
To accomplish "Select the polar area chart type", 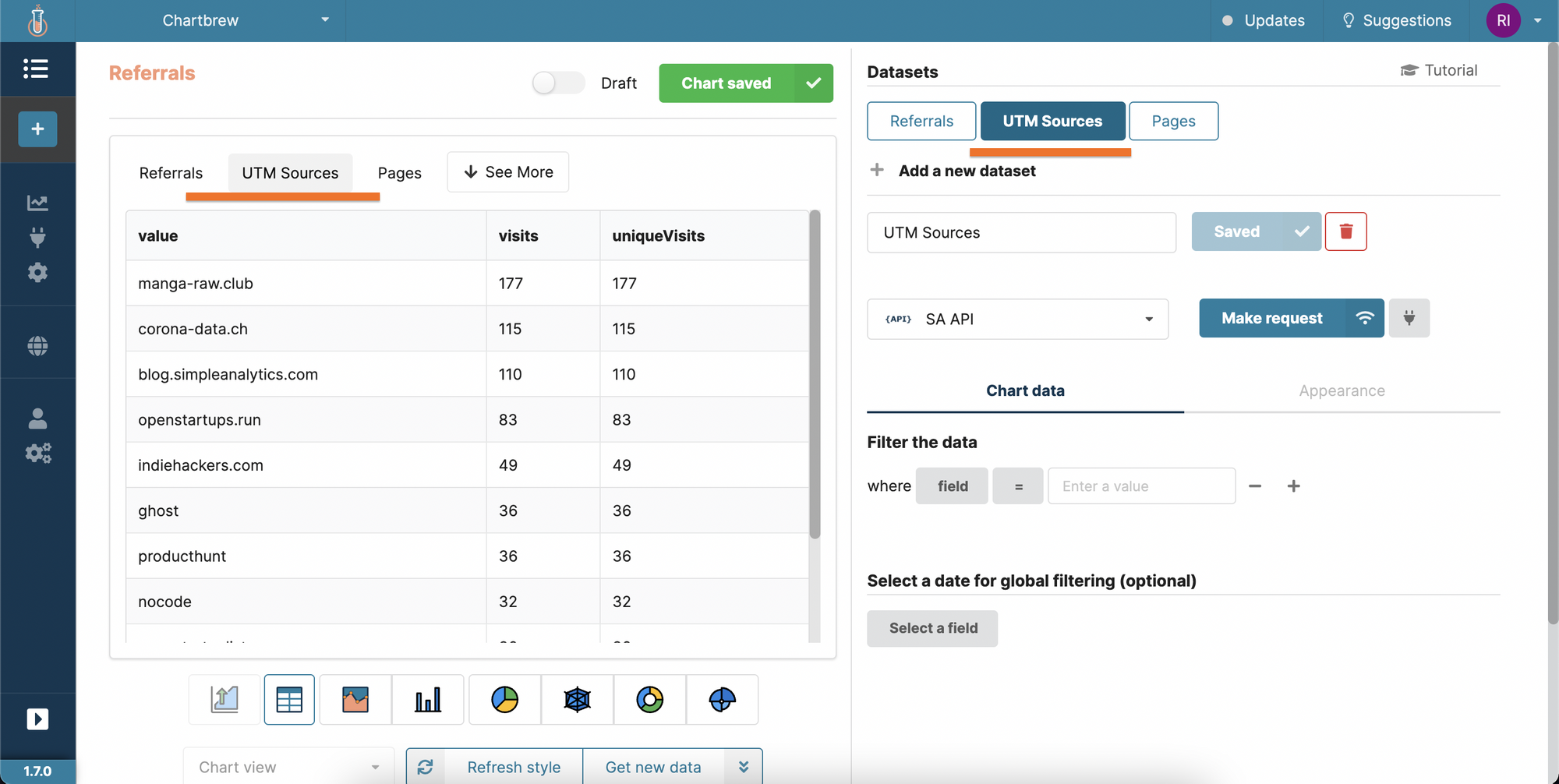I will [x=722, y=700].
